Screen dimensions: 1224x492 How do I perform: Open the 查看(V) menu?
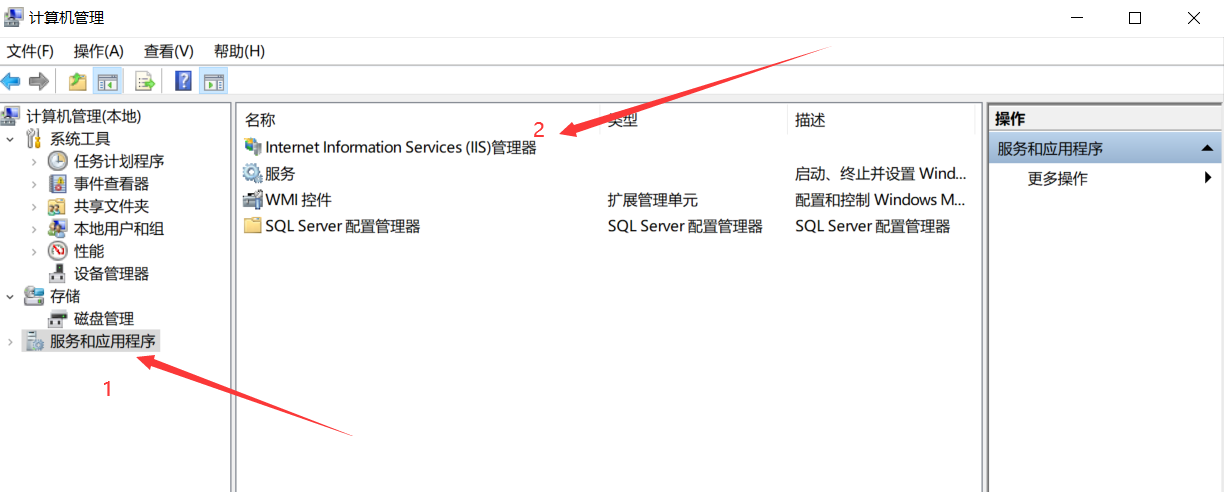point(169,51)
